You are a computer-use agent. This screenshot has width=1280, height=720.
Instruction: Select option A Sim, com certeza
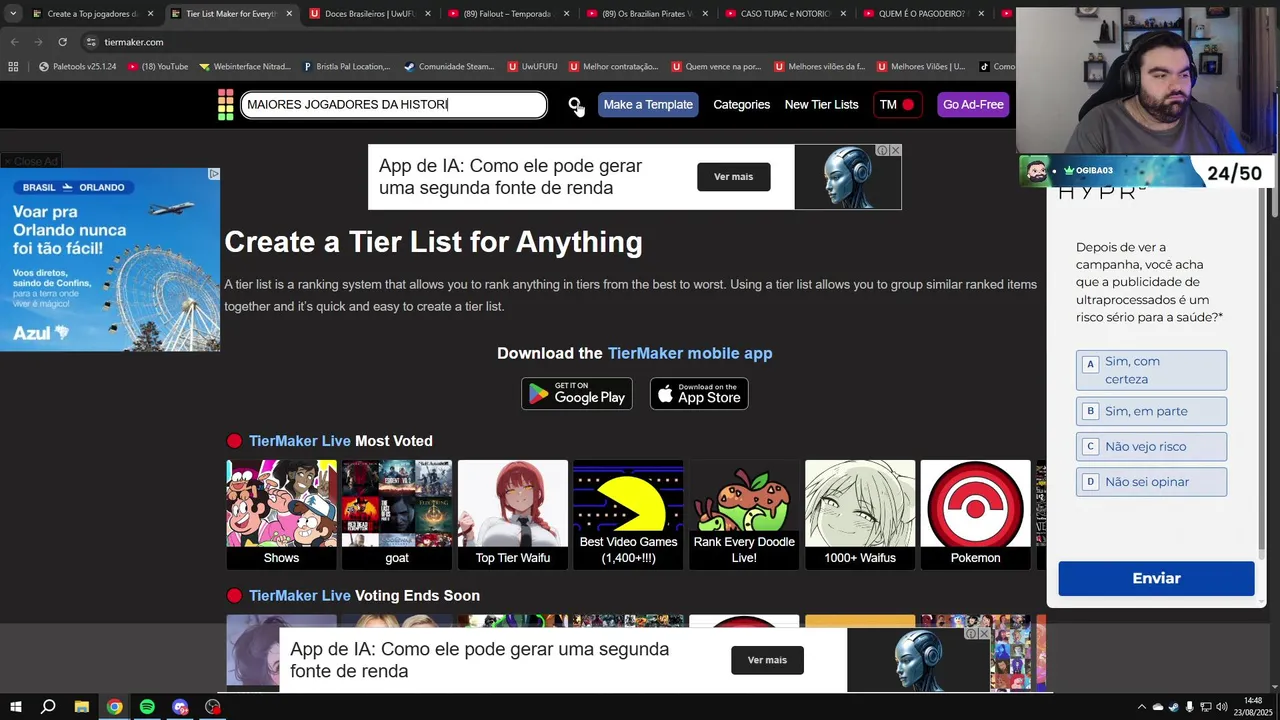tap(1151, 370)
